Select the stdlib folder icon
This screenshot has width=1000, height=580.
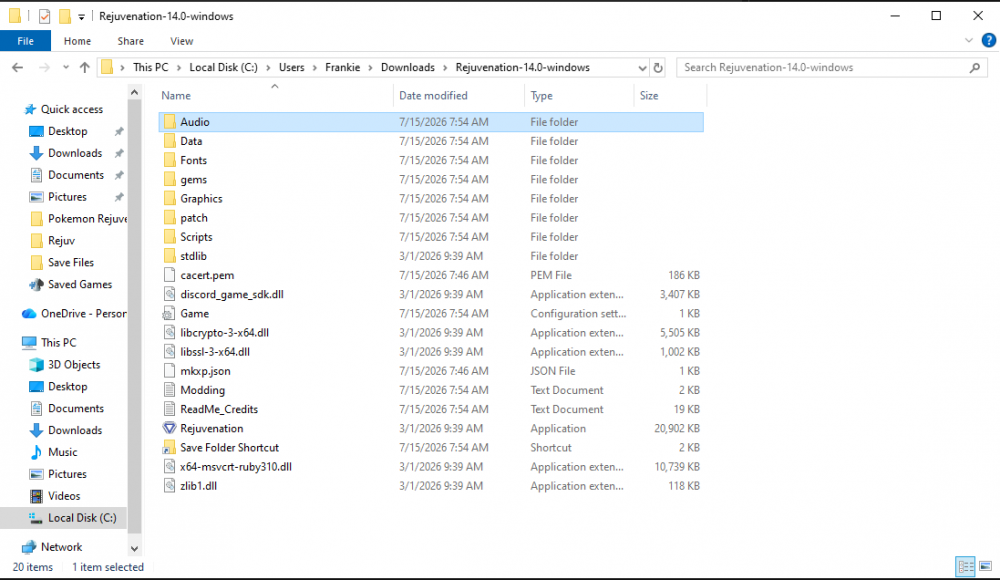pyautogui.click(x=169, y=256)
